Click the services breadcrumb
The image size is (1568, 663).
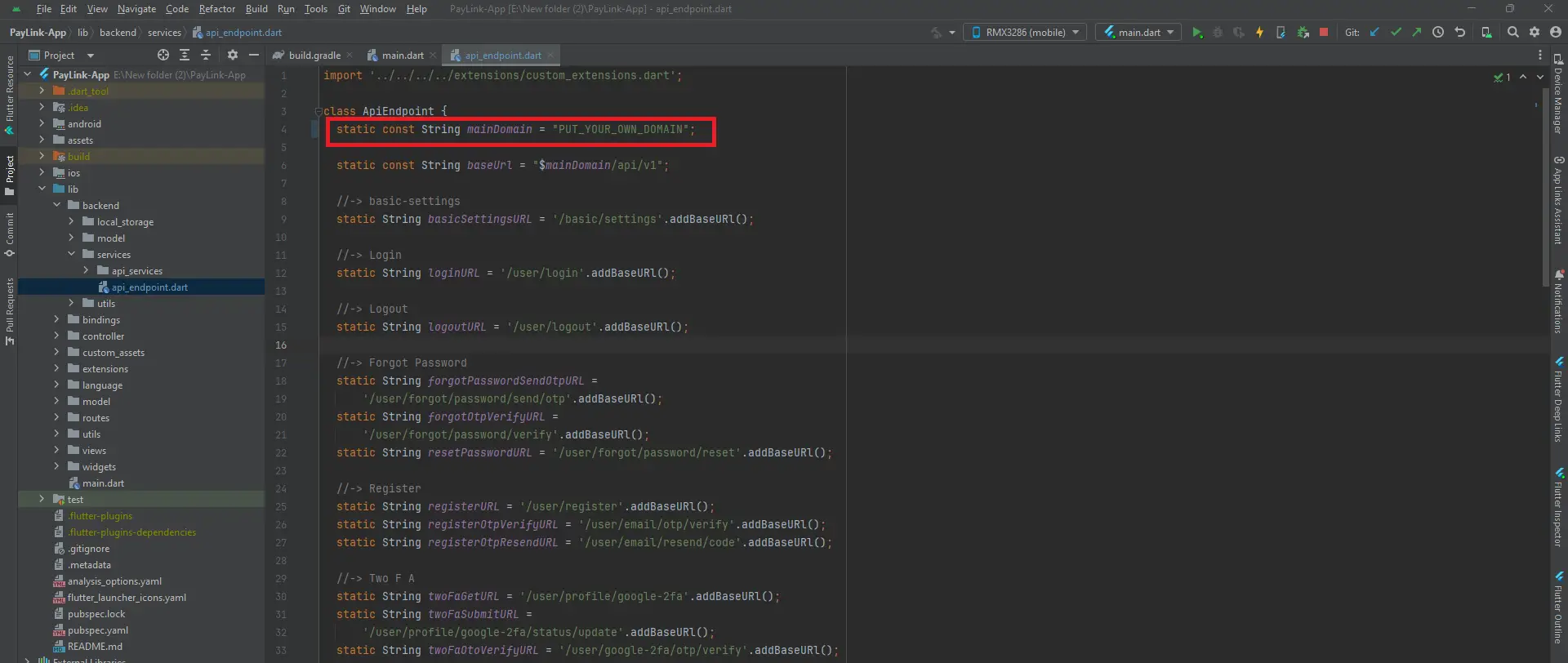tap(164, 33)
